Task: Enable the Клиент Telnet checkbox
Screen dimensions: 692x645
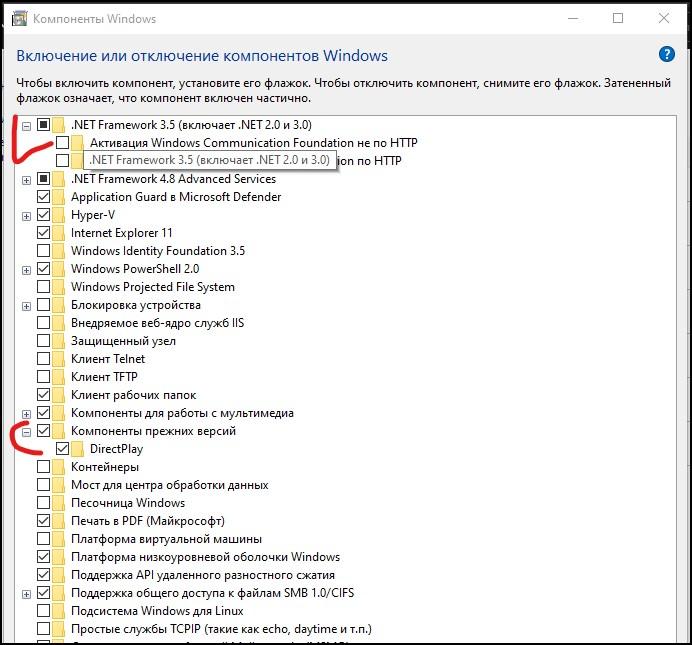Action: [x=43, y=359]
